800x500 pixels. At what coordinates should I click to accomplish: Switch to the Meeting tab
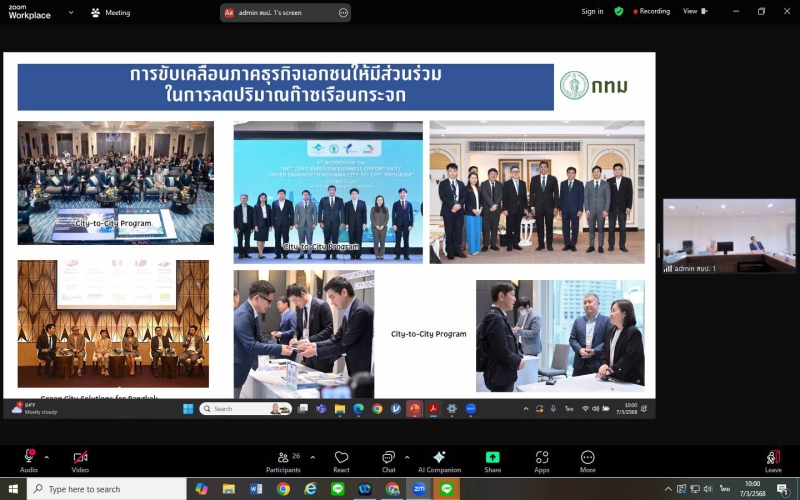[110, 13]
